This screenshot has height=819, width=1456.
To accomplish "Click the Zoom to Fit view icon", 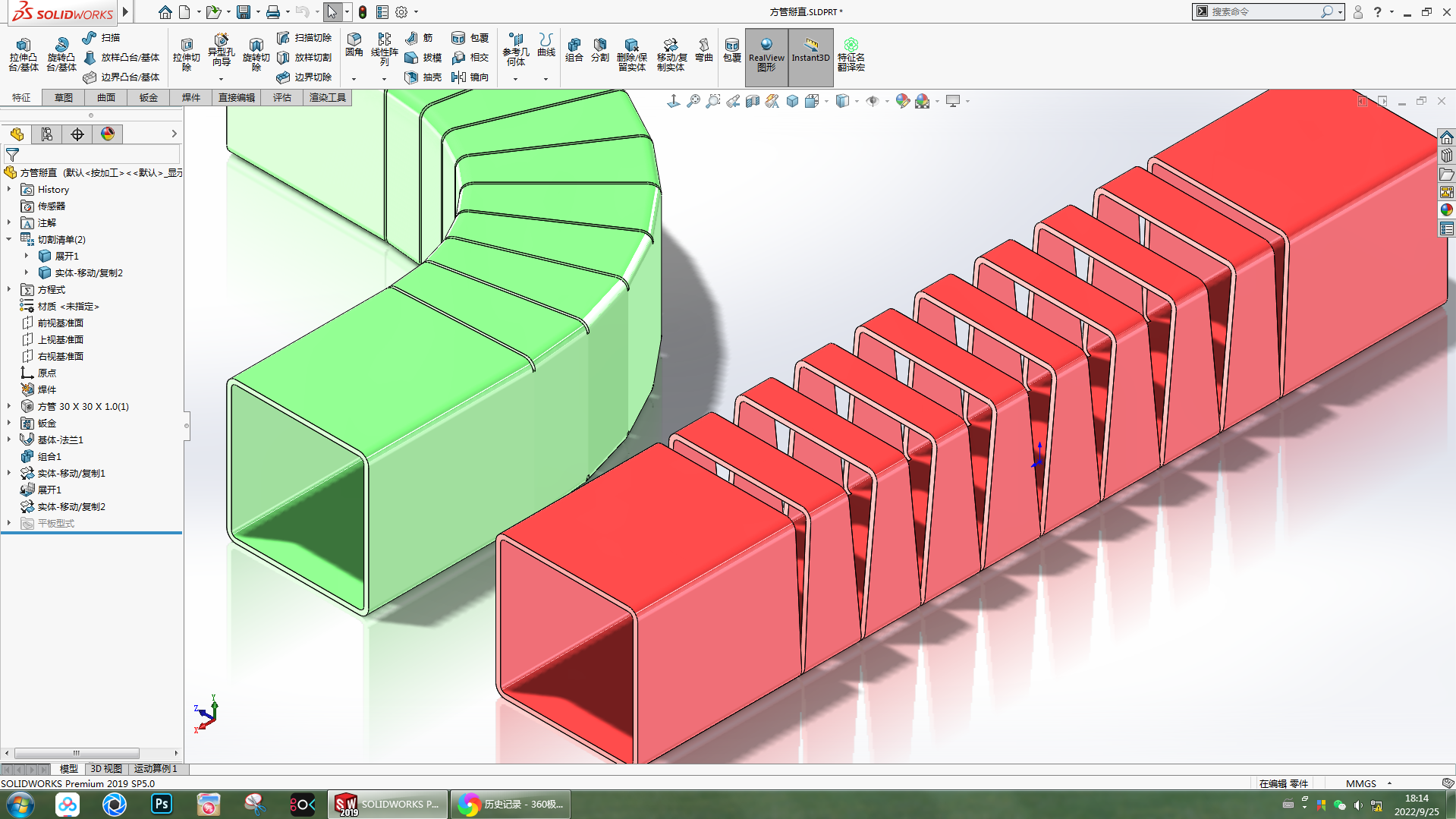I will (x=693, y=101).
